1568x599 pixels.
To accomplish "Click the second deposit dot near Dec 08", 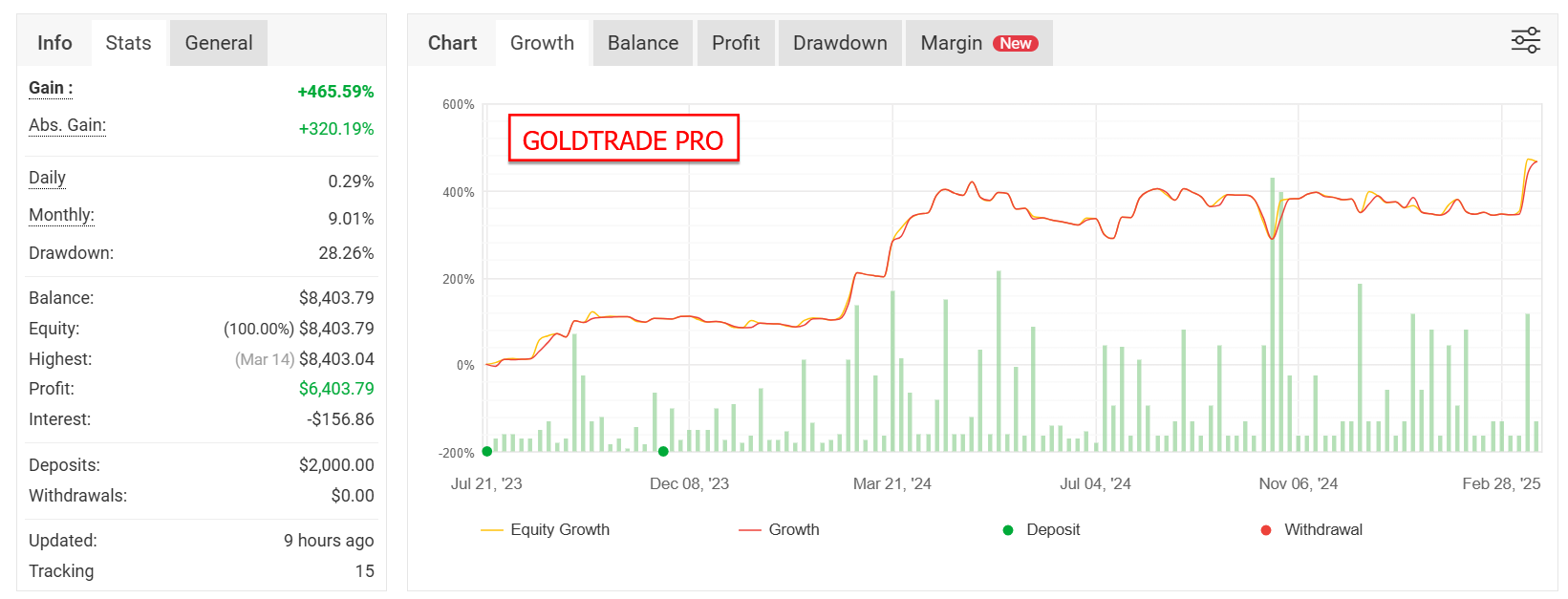I will (663, 452).
